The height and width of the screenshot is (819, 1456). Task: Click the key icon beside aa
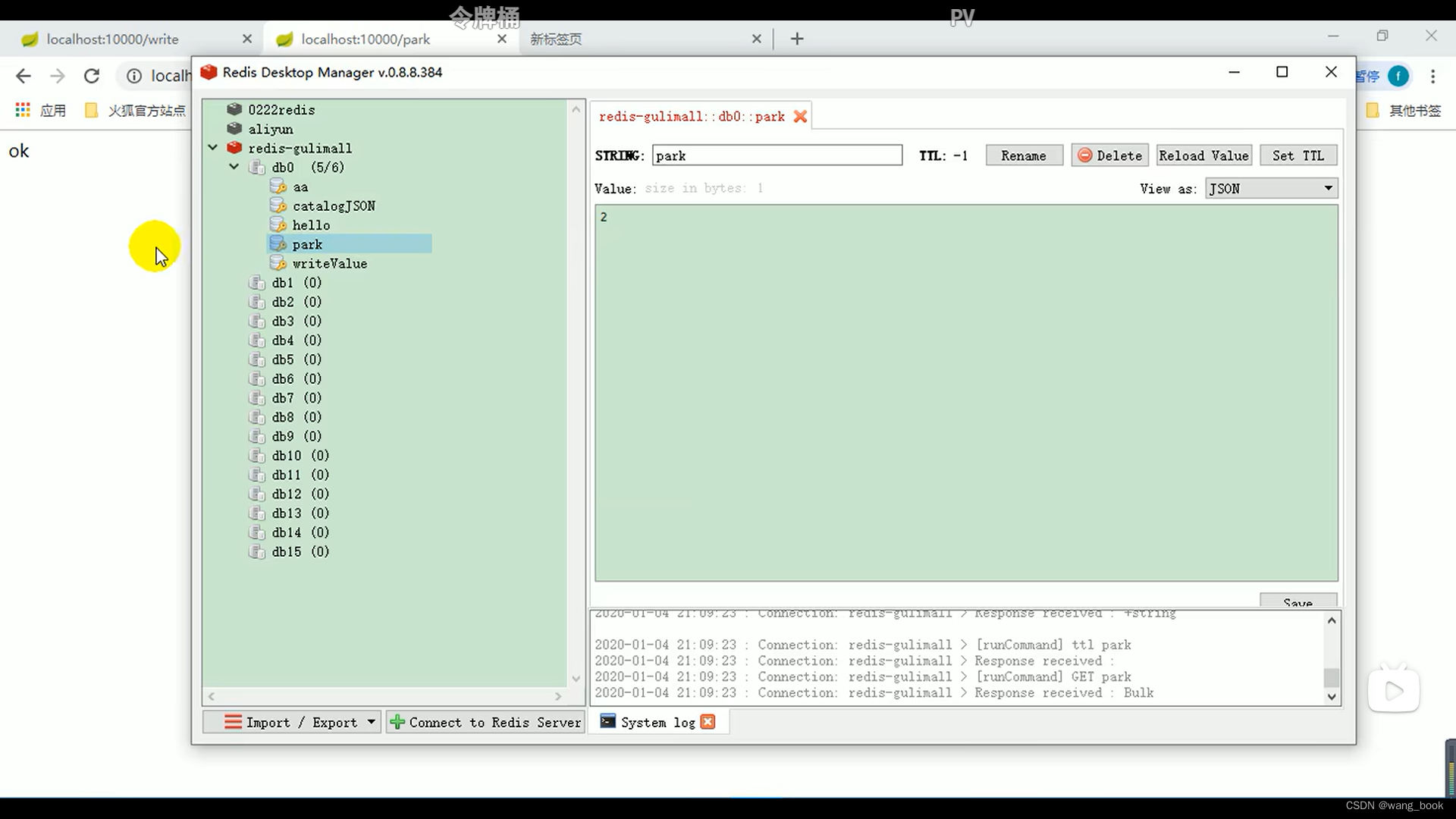278,187
